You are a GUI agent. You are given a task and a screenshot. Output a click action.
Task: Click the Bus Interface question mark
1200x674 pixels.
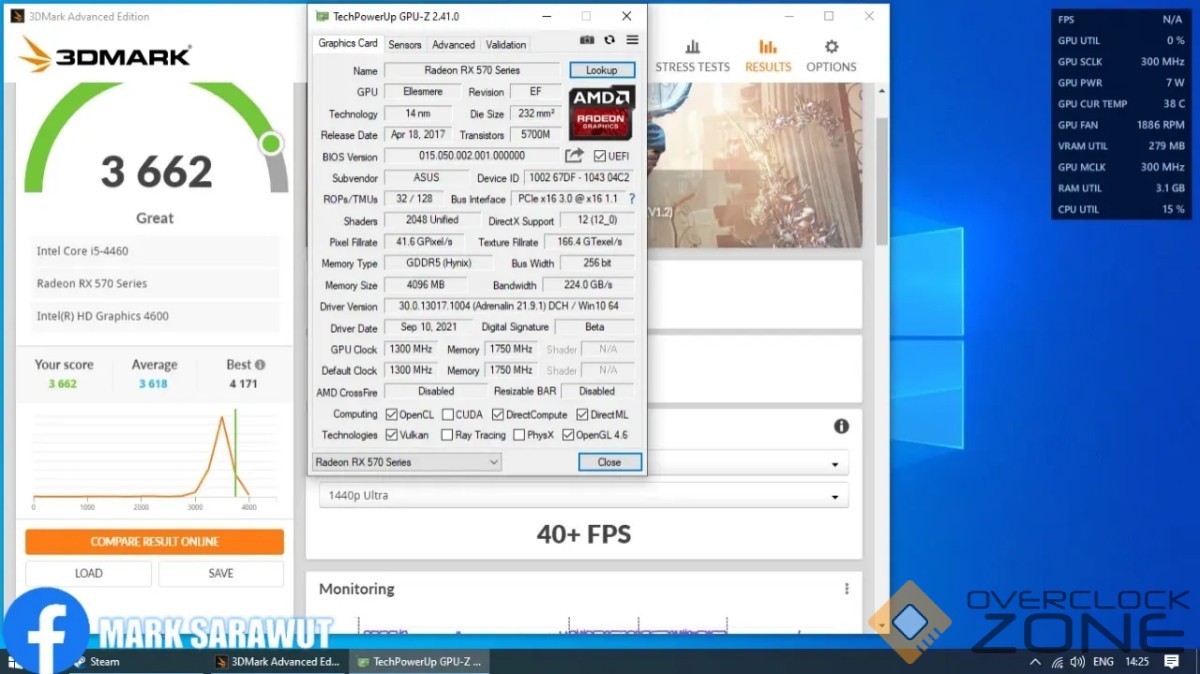pos(632,199)
